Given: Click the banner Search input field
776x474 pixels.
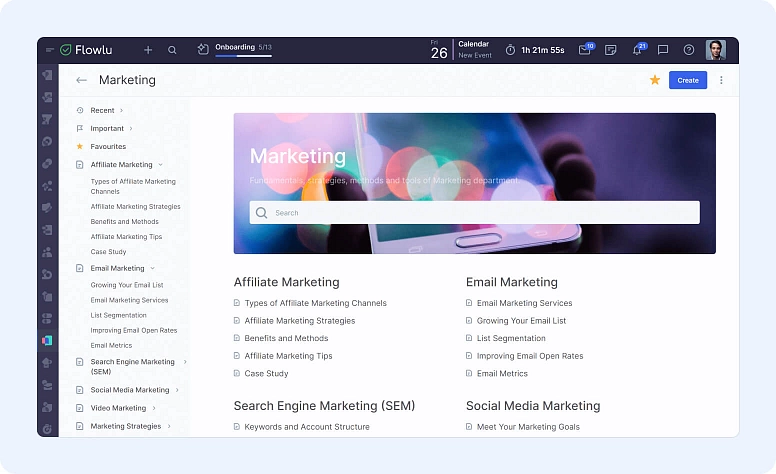Looking at the screenshot, I should 475,213.
